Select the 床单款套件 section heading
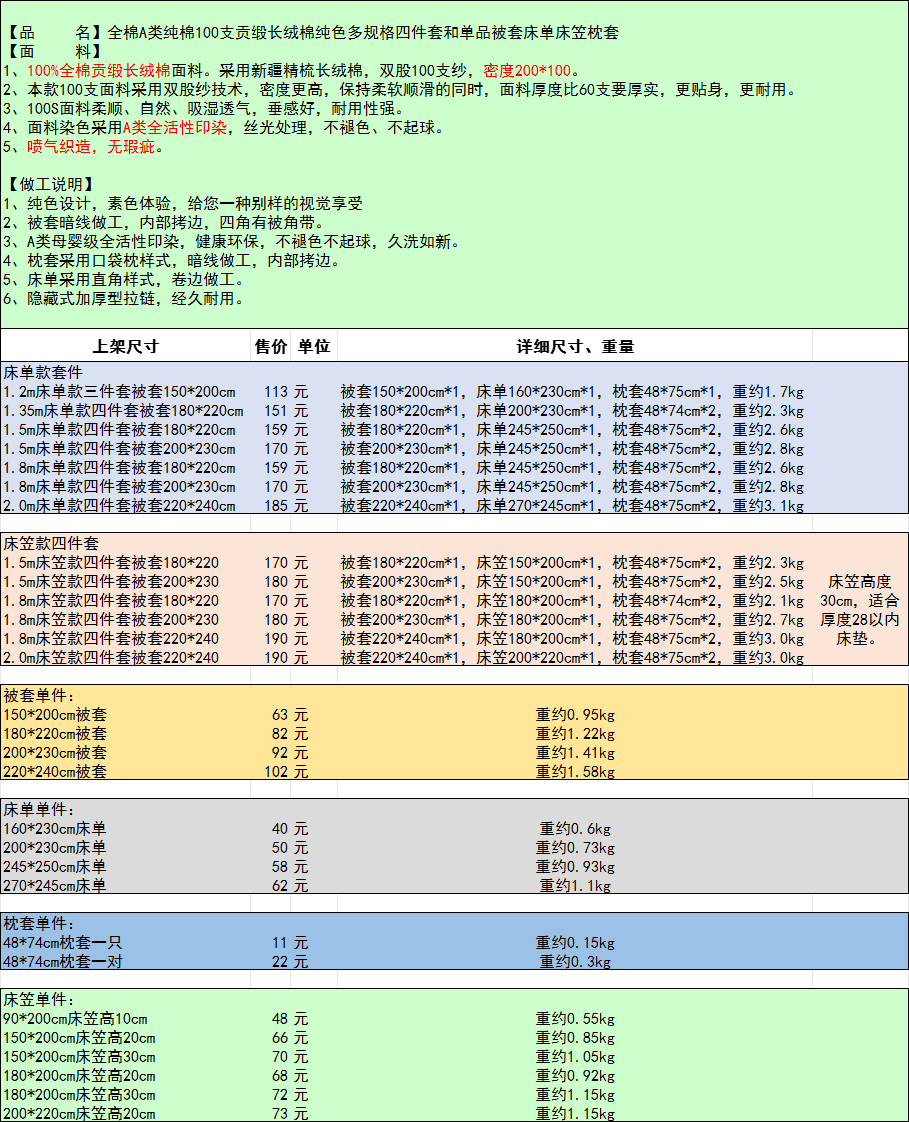Screen dimensions: 909x1122 coord(43,372)
